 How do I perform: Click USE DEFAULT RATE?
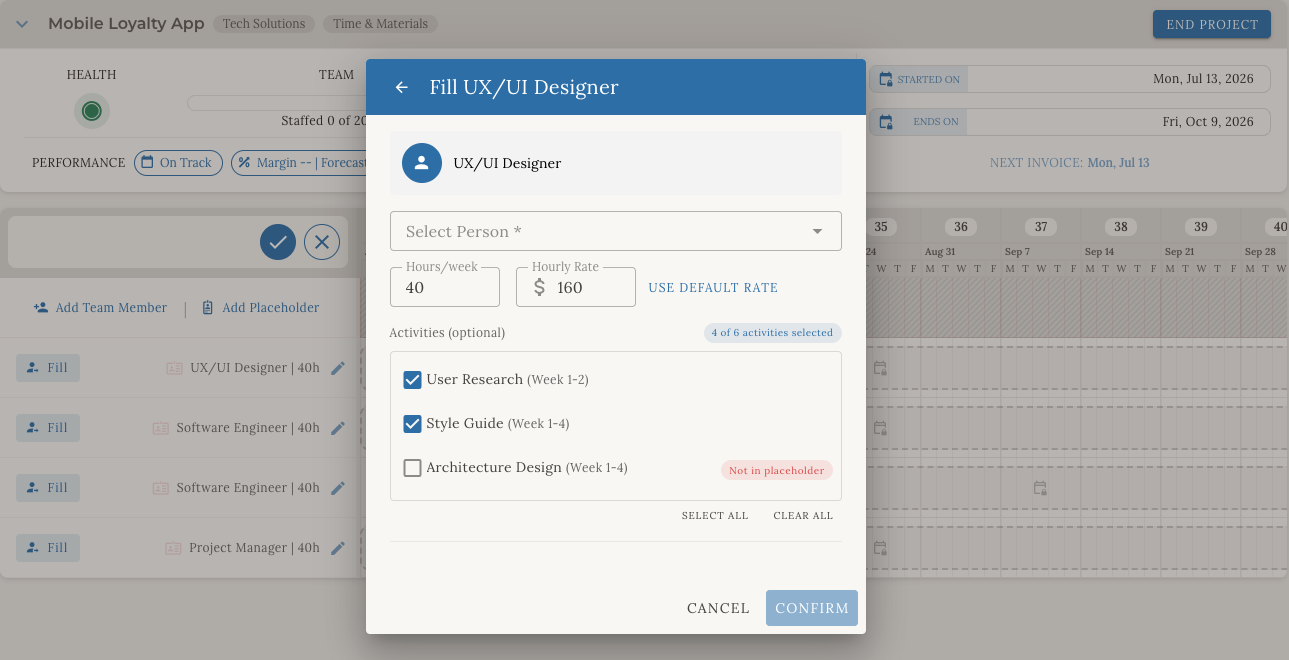[713, 288]
